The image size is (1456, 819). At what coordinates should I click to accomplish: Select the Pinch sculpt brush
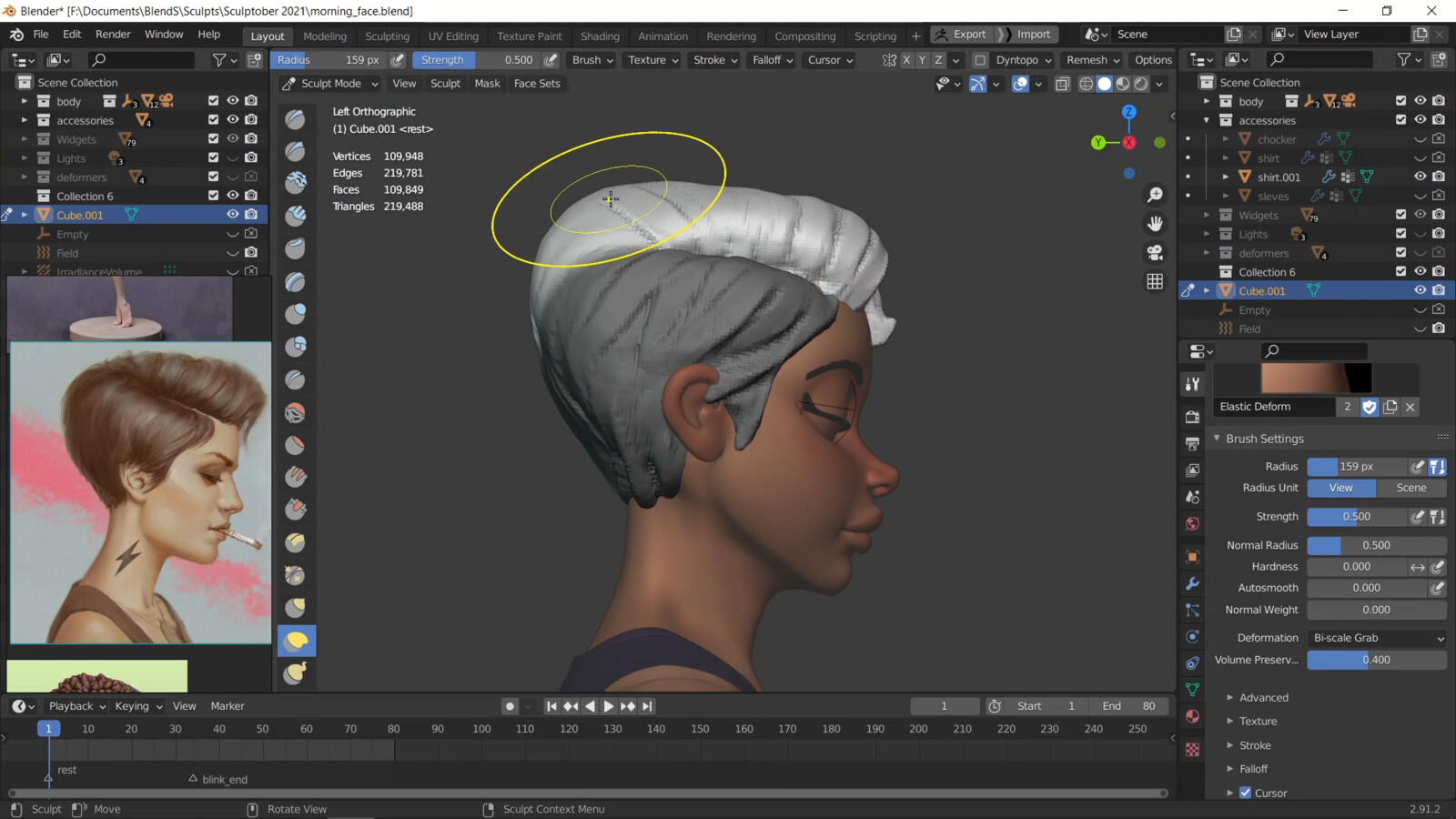coord(296,575)
